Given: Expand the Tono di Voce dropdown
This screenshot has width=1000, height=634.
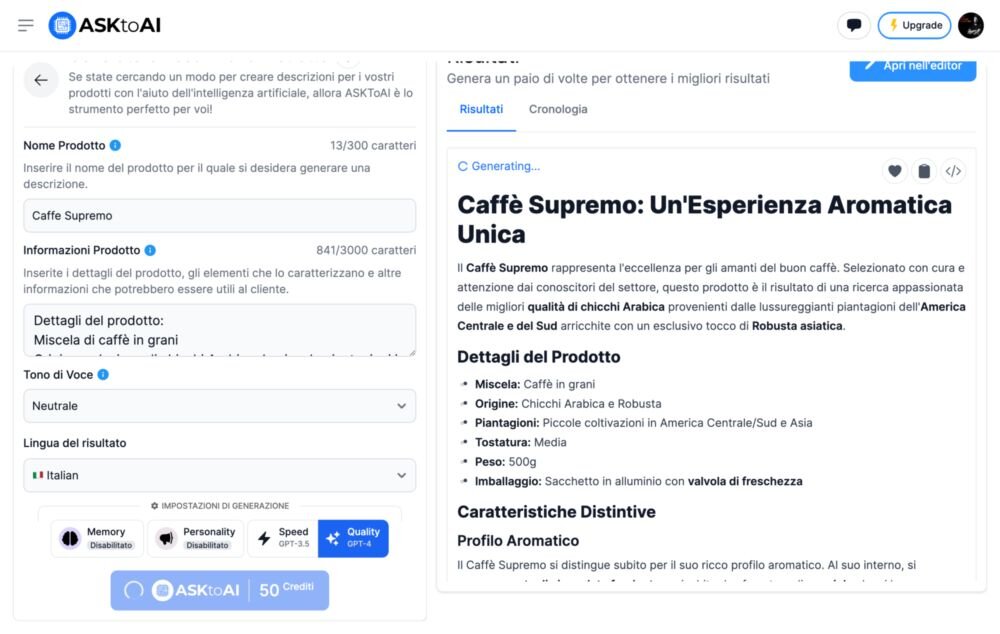Looking at the screenshot, I should tap(219, 406).
